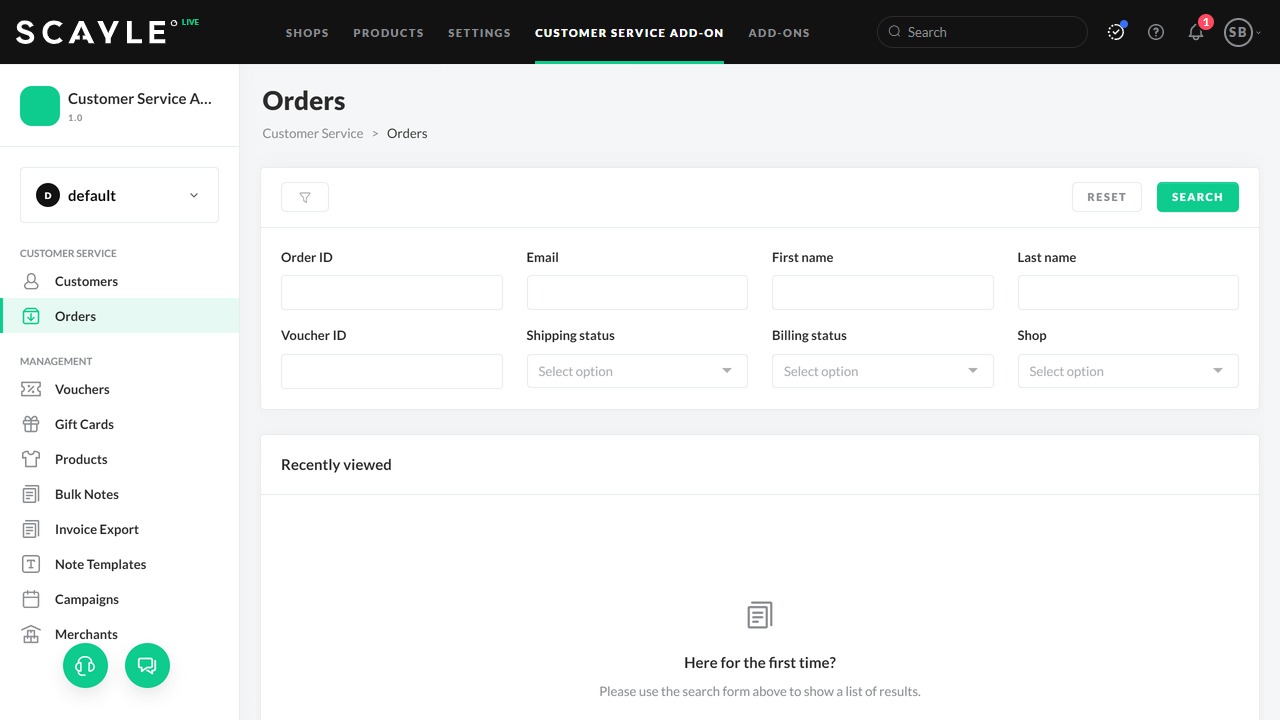Open the default shop selector

click(x=119, y=195)
